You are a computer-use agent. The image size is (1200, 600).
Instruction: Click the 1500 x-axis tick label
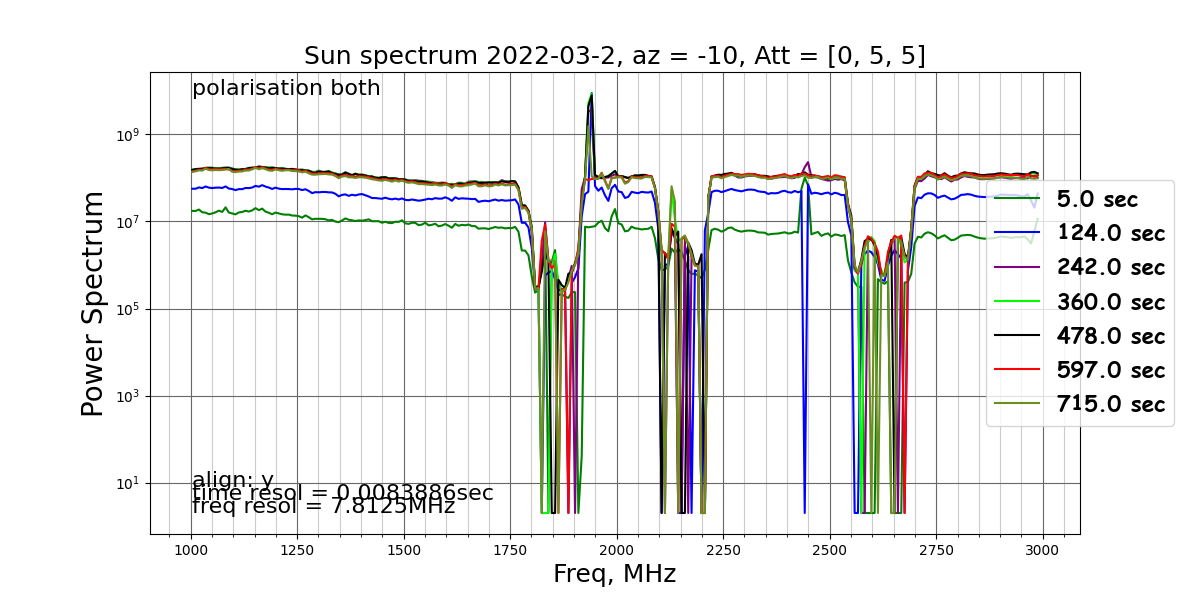point(404,550)
